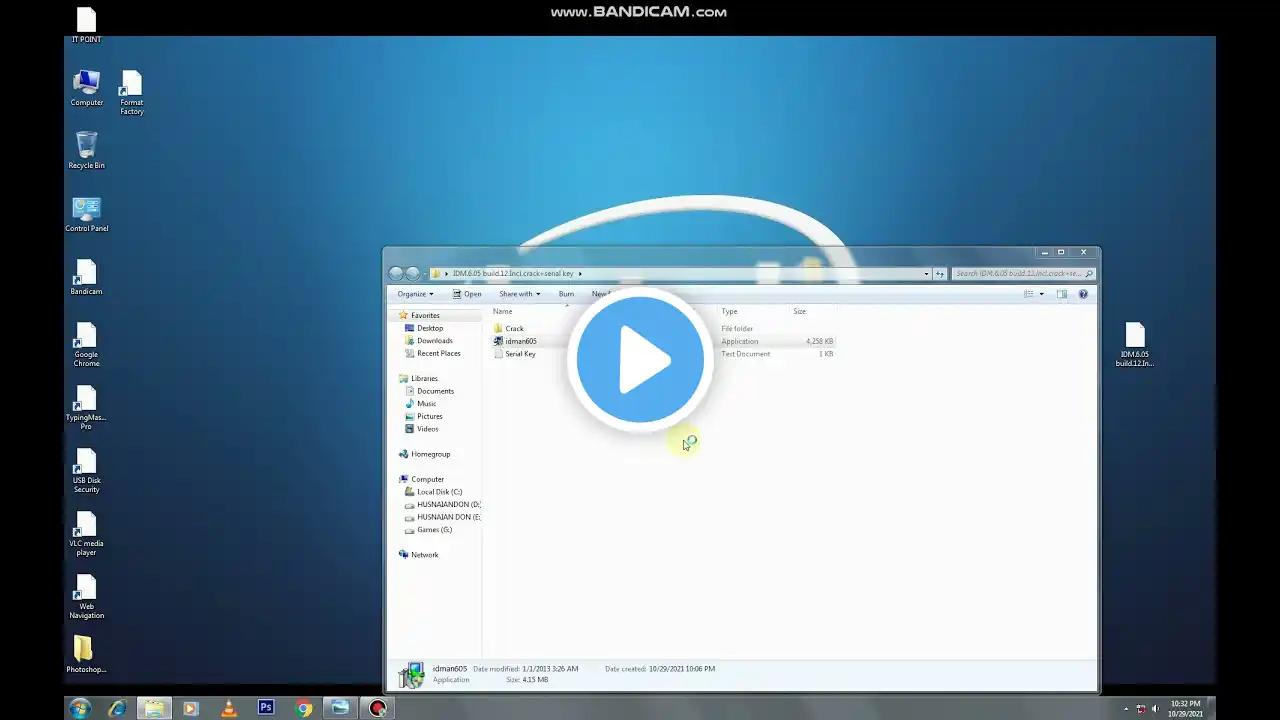Click the Bandicam recorder taskbar icon
This screenshot has width=1280, height=720.
coord(378,708)
